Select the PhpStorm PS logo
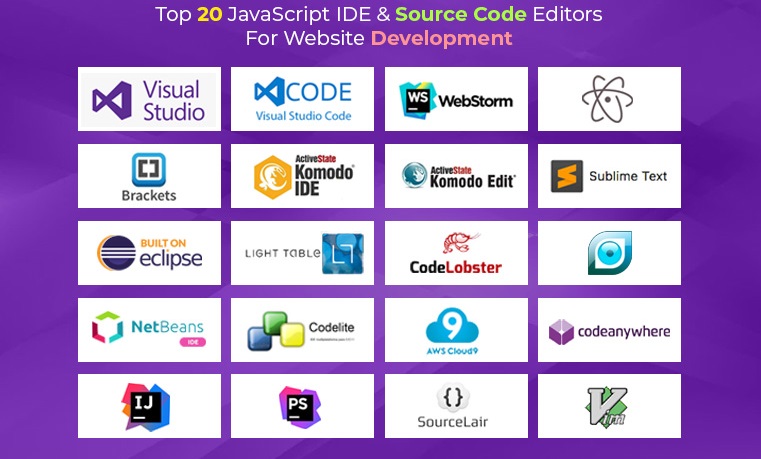This screenshot has height=459, width=761. [302, 406]
